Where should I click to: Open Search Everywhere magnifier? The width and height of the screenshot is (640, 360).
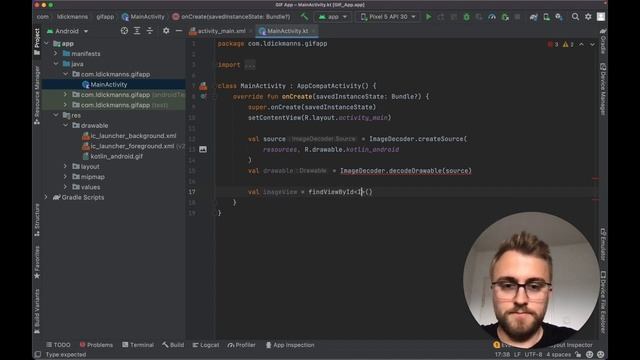click(x=575, y=17)
